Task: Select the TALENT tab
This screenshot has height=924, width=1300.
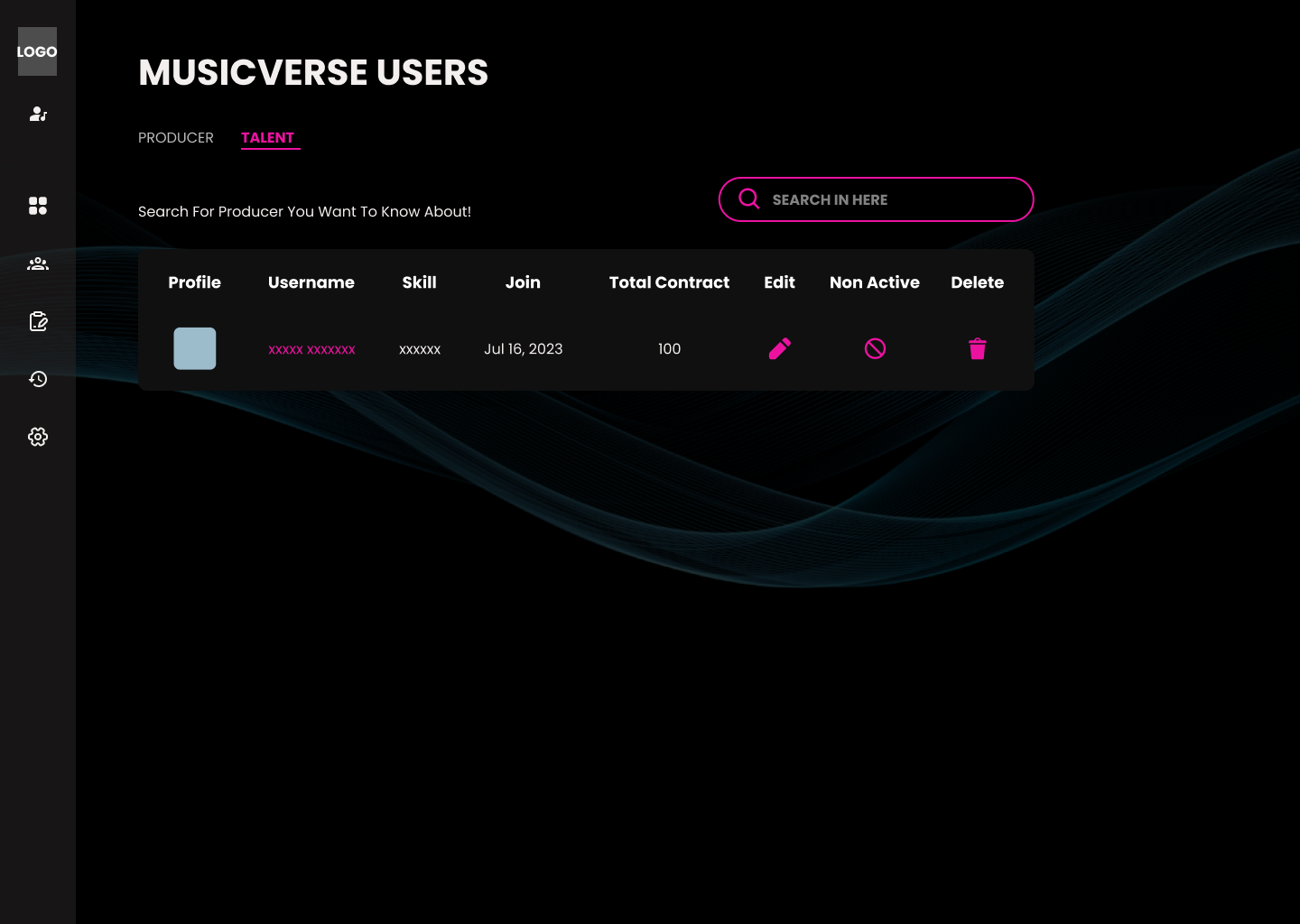Action: [268, 137]
